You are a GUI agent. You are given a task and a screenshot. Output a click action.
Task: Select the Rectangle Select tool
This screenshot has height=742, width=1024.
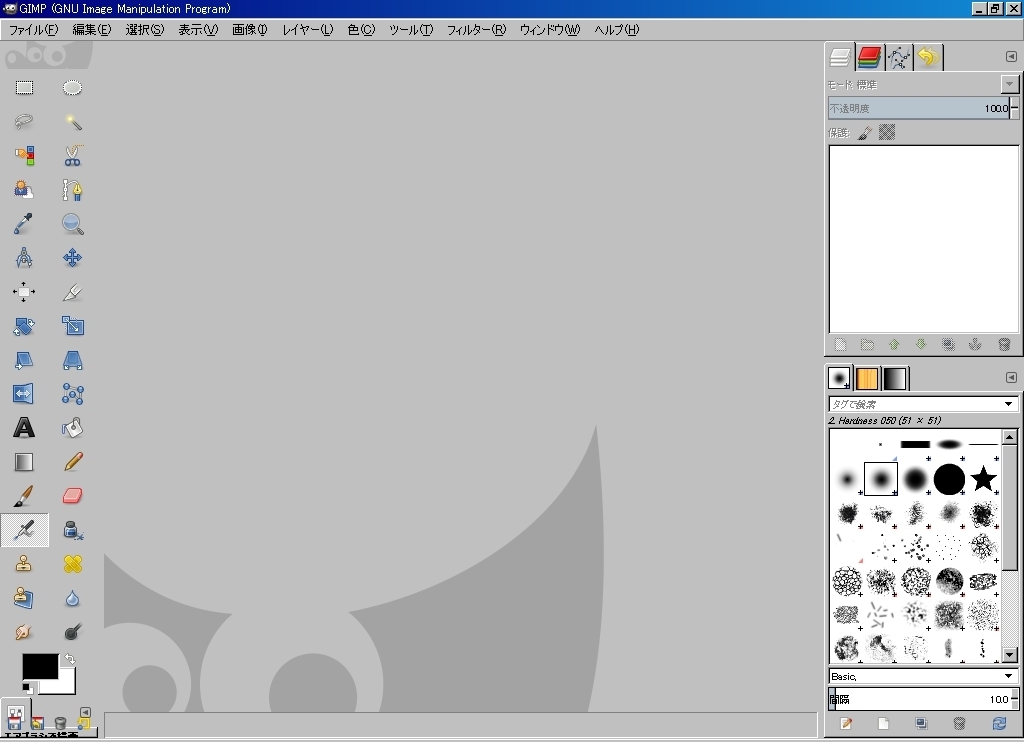coord(24,88)
